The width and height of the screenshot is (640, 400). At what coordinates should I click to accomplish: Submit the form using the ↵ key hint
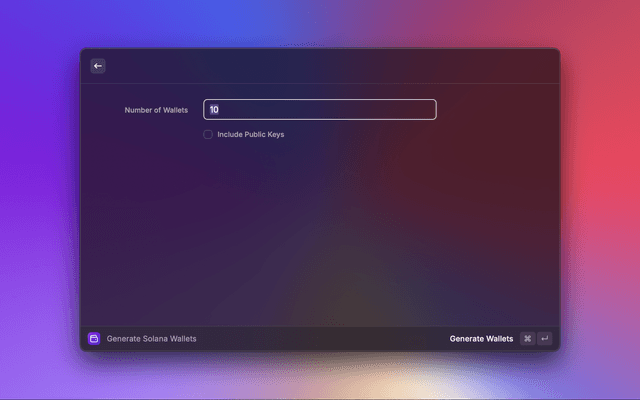tap(544, 339)
